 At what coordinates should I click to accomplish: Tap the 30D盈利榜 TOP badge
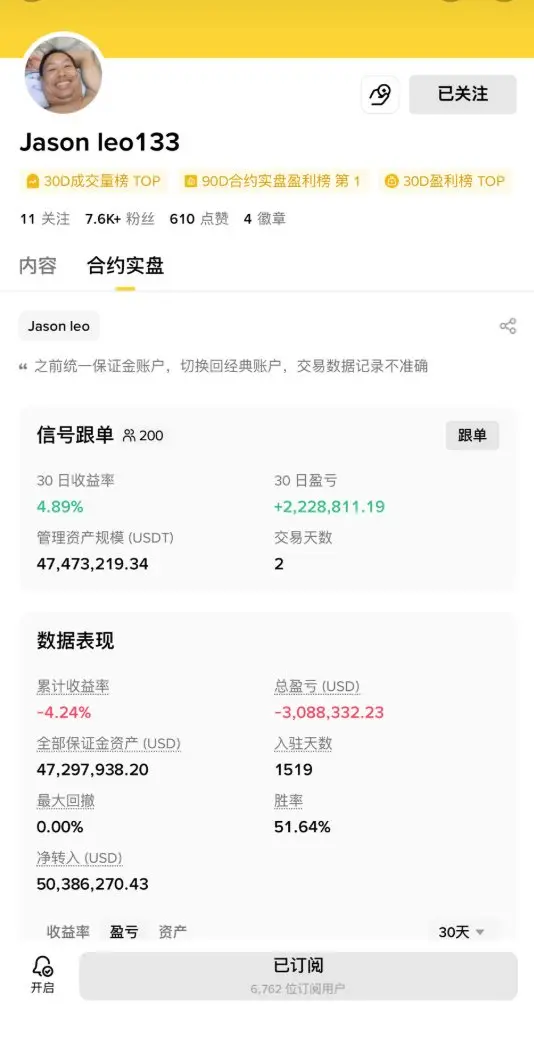(444, 181)
